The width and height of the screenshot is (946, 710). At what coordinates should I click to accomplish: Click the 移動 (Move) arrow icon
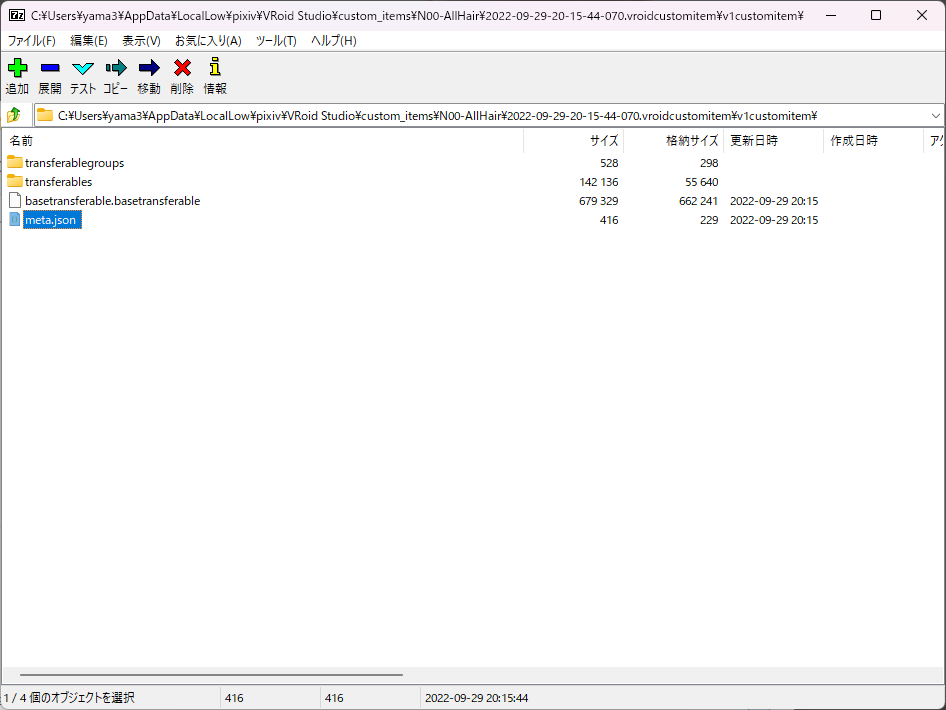149,68
